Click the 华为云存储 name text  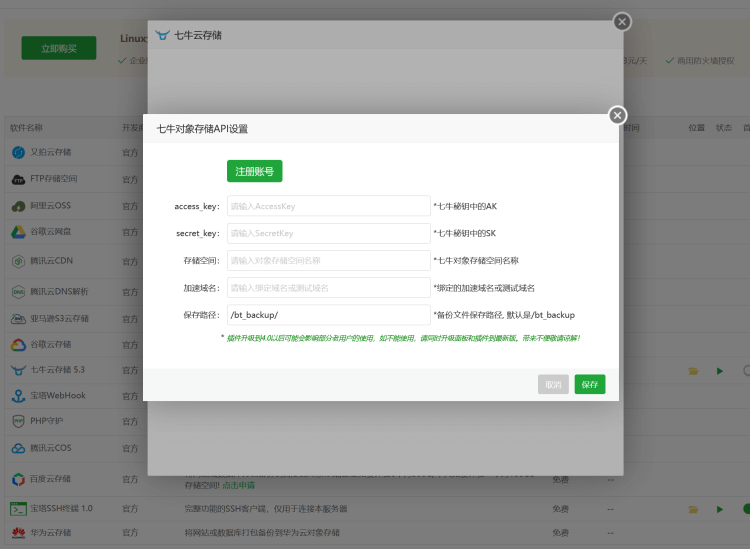click(51, 532)
